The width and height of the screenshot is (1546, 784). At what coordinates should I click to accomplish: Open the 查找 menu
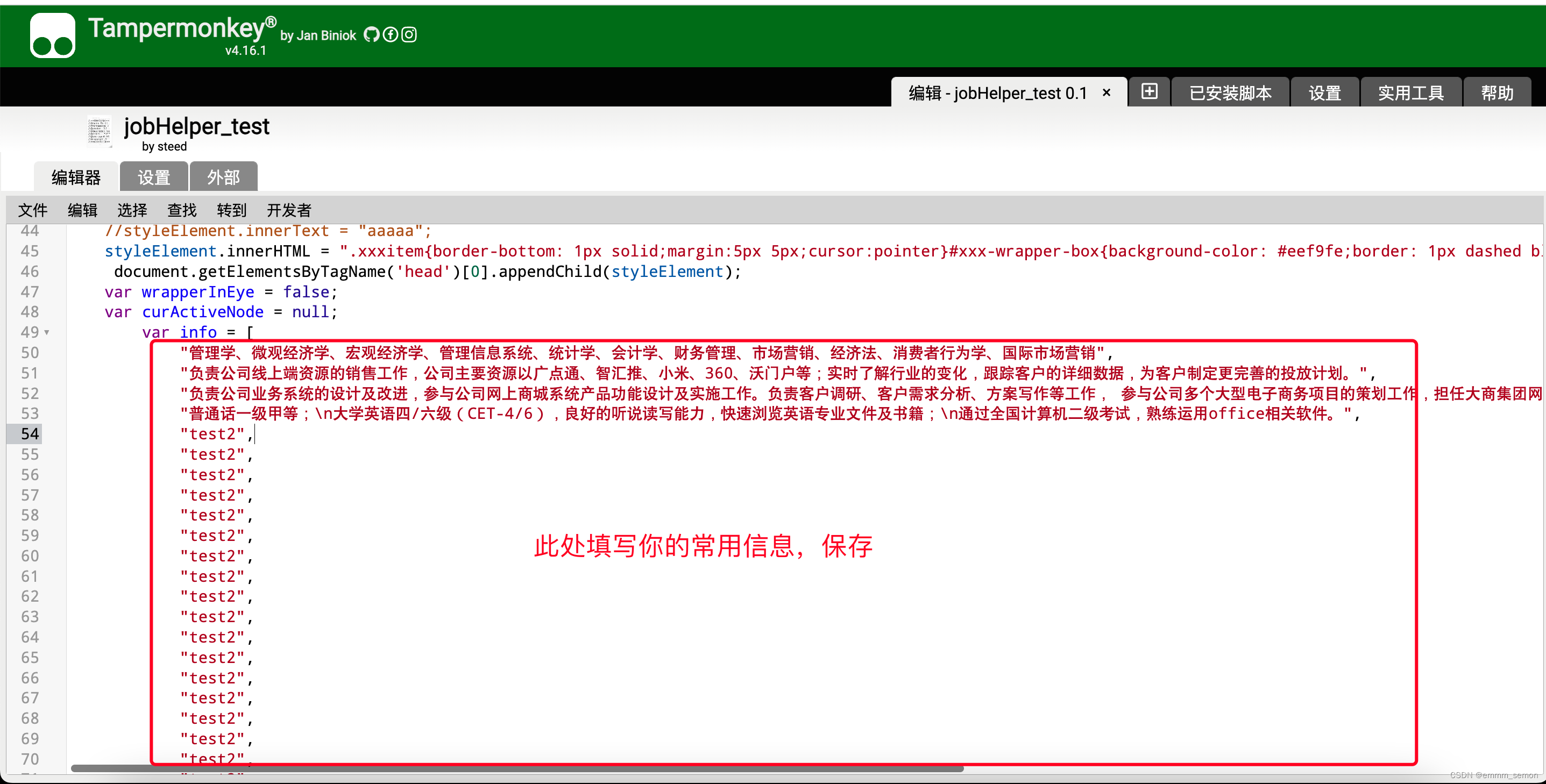coord(182,210)
